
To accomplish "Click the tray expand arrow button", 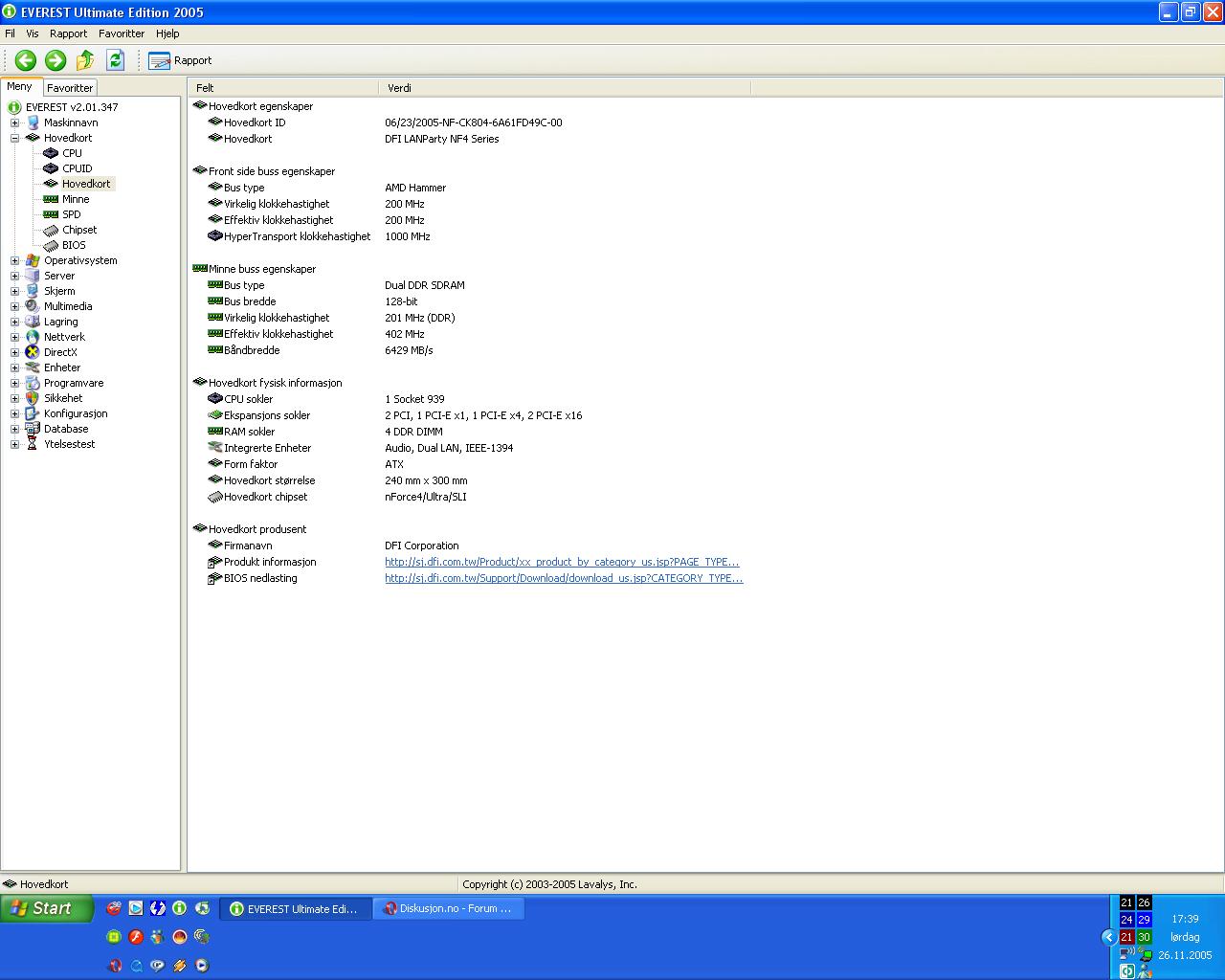I will click(x=1109, y=937).
